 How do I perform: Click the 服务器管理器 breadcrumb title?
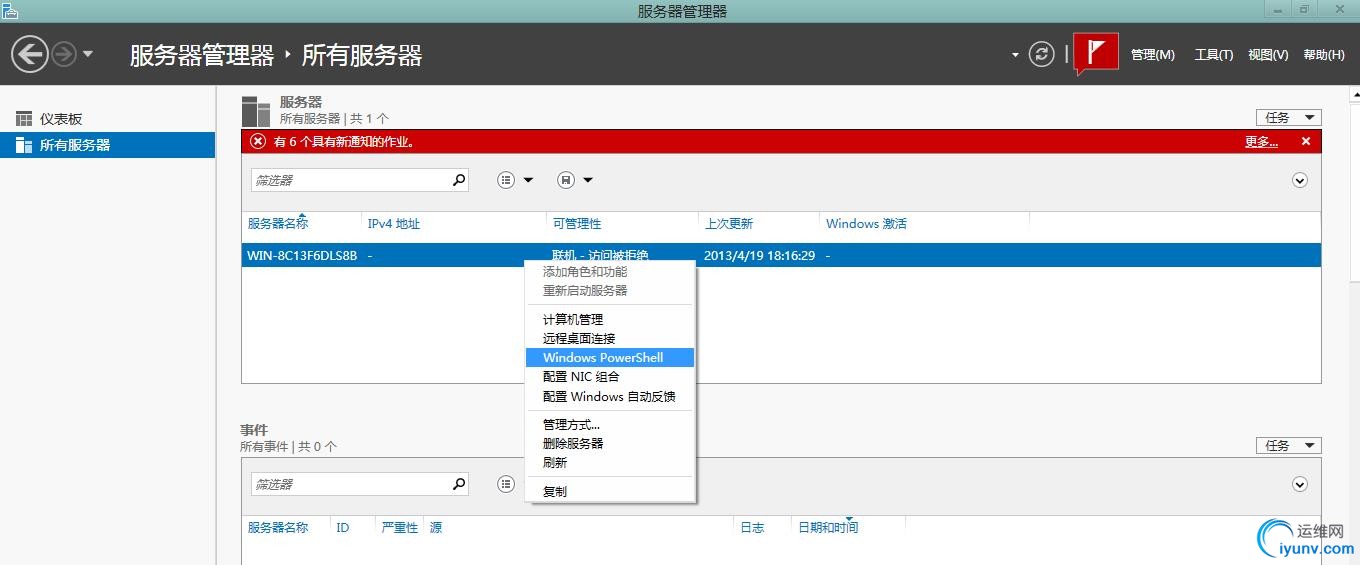tap(202, 55)
